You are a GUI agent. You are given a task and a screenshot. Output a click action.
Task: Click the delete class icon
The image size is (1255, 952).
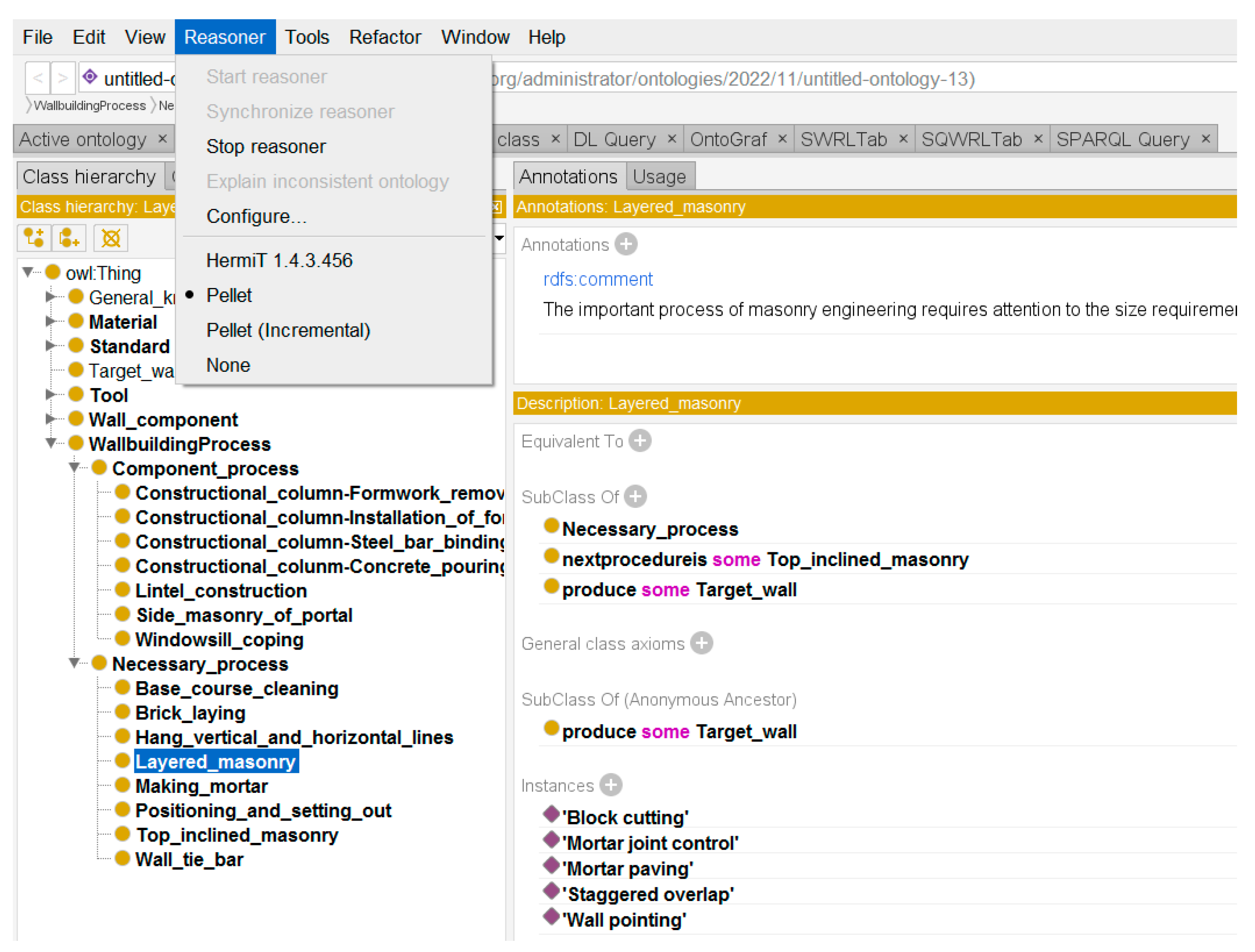[111, 238]
